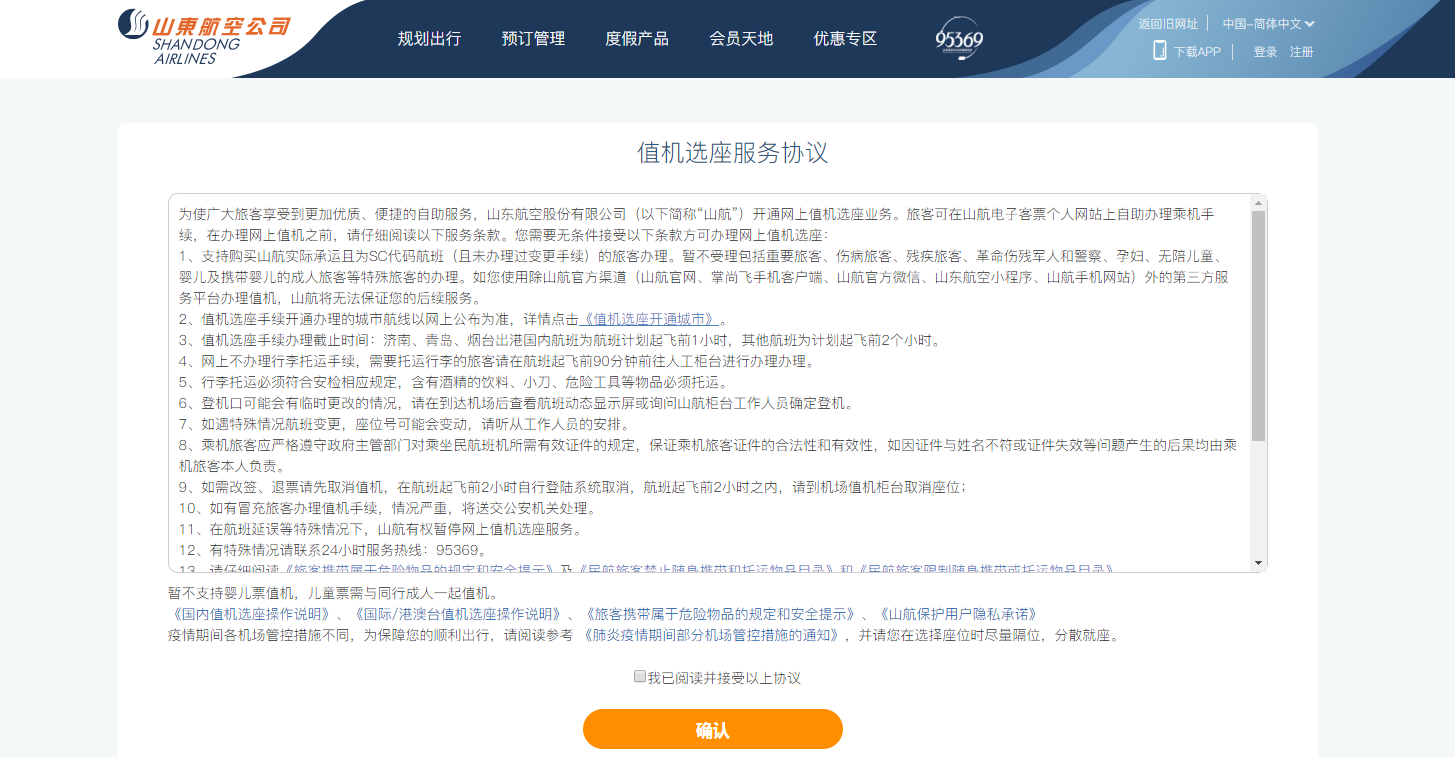Click the Shandong Airlines logo
Viewport: 1455px width, 757px height.
(x=204, y=38)
